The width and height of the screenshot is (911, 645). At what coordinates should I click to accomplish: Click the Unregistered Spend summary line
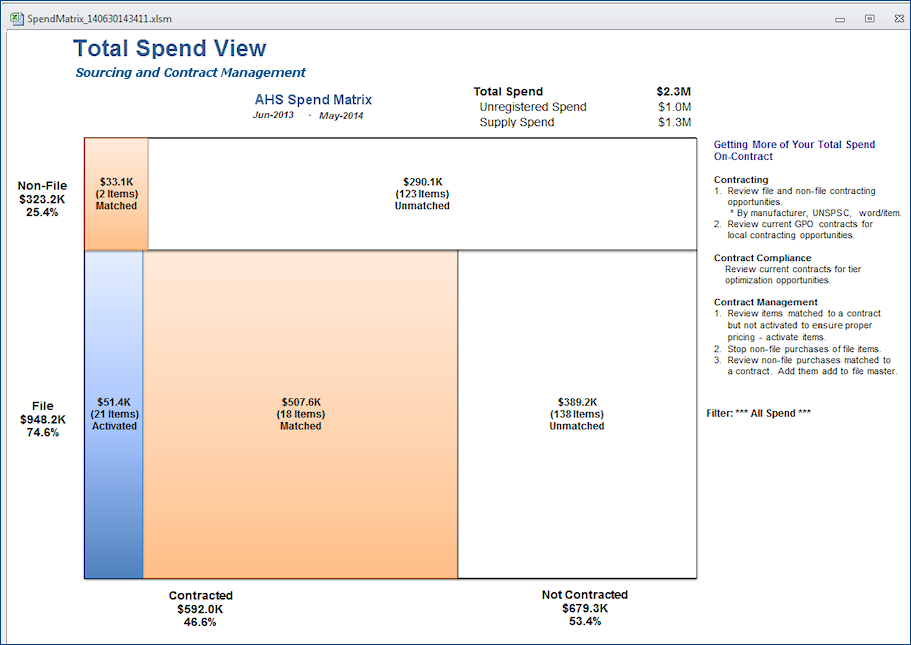pyautogui.click(x=533, y=107)
